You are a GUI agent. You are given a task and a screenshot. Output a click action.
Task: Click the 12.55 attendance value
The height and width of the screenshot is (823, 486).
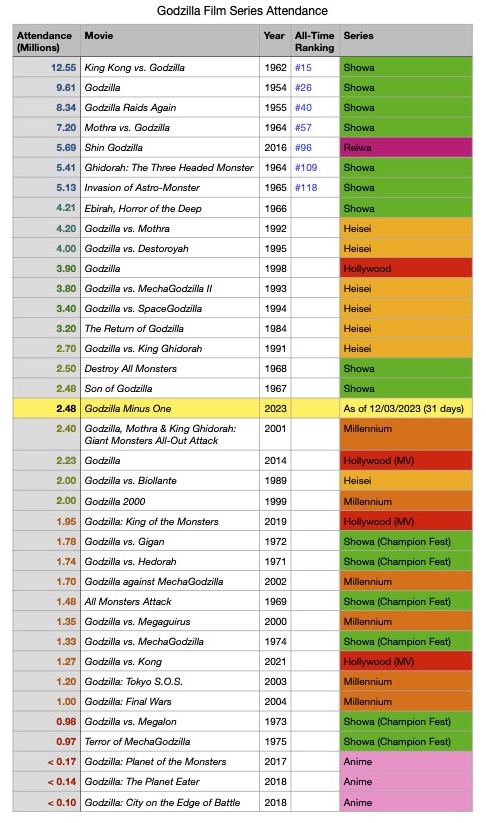click(x=64, y=68)
